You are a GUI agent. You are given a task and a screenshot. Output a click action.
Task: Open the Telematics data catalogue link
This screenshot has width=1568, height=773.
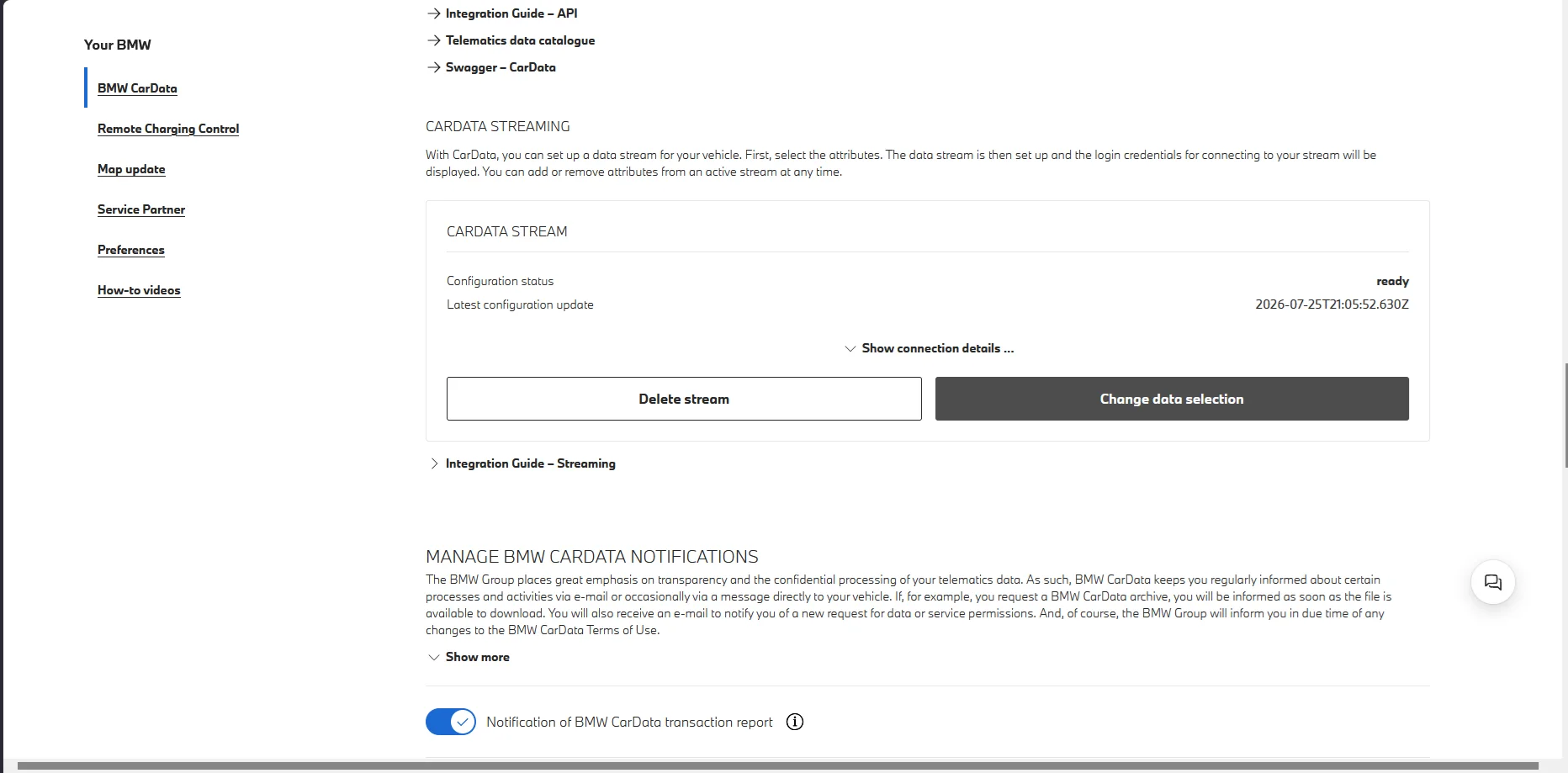[511, 40]
